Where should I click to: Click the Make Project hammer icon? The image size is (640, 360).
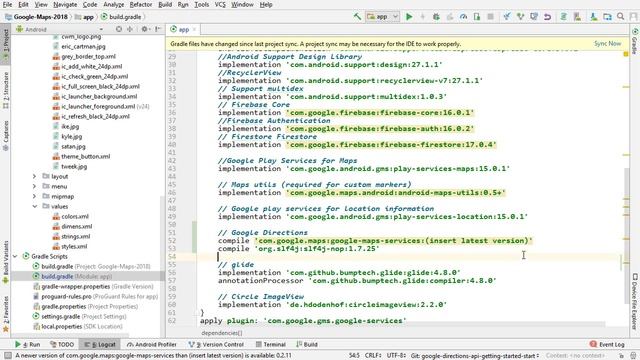357,17
